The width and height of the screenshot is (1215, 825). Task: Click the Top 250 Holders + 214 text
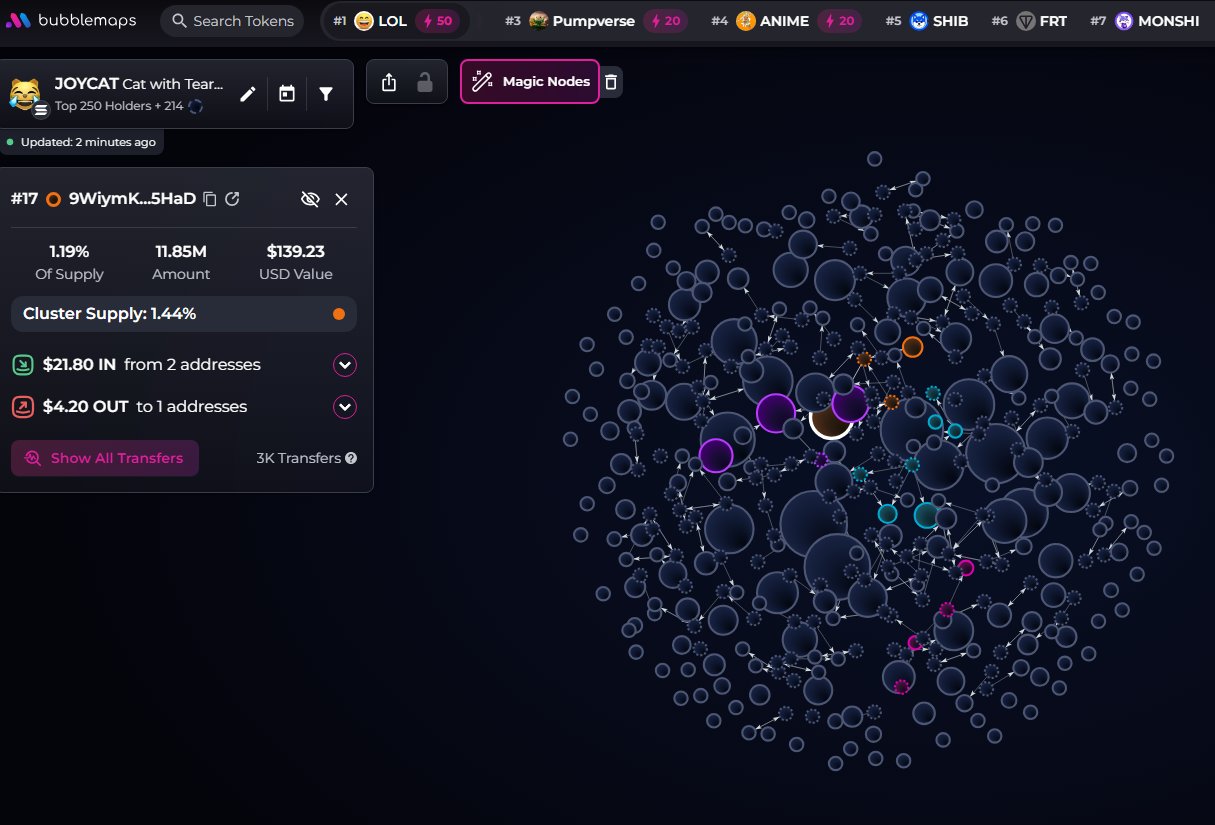[119, 106]
